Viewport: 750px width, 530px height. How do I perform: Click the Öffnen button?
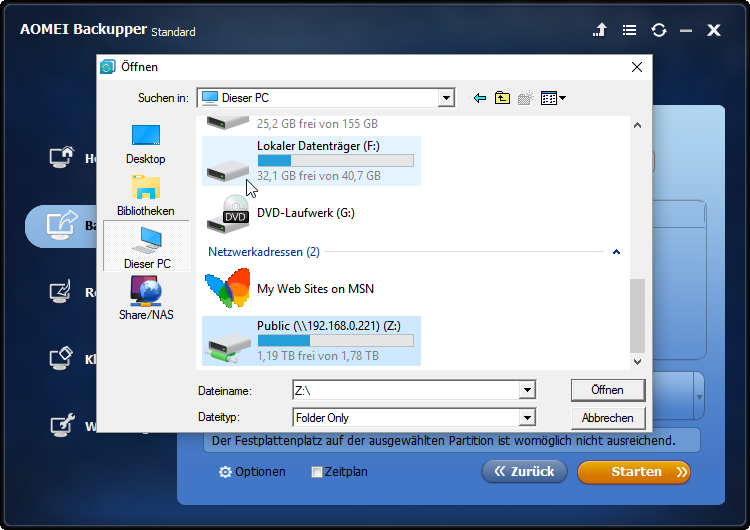tap(608, 390)
